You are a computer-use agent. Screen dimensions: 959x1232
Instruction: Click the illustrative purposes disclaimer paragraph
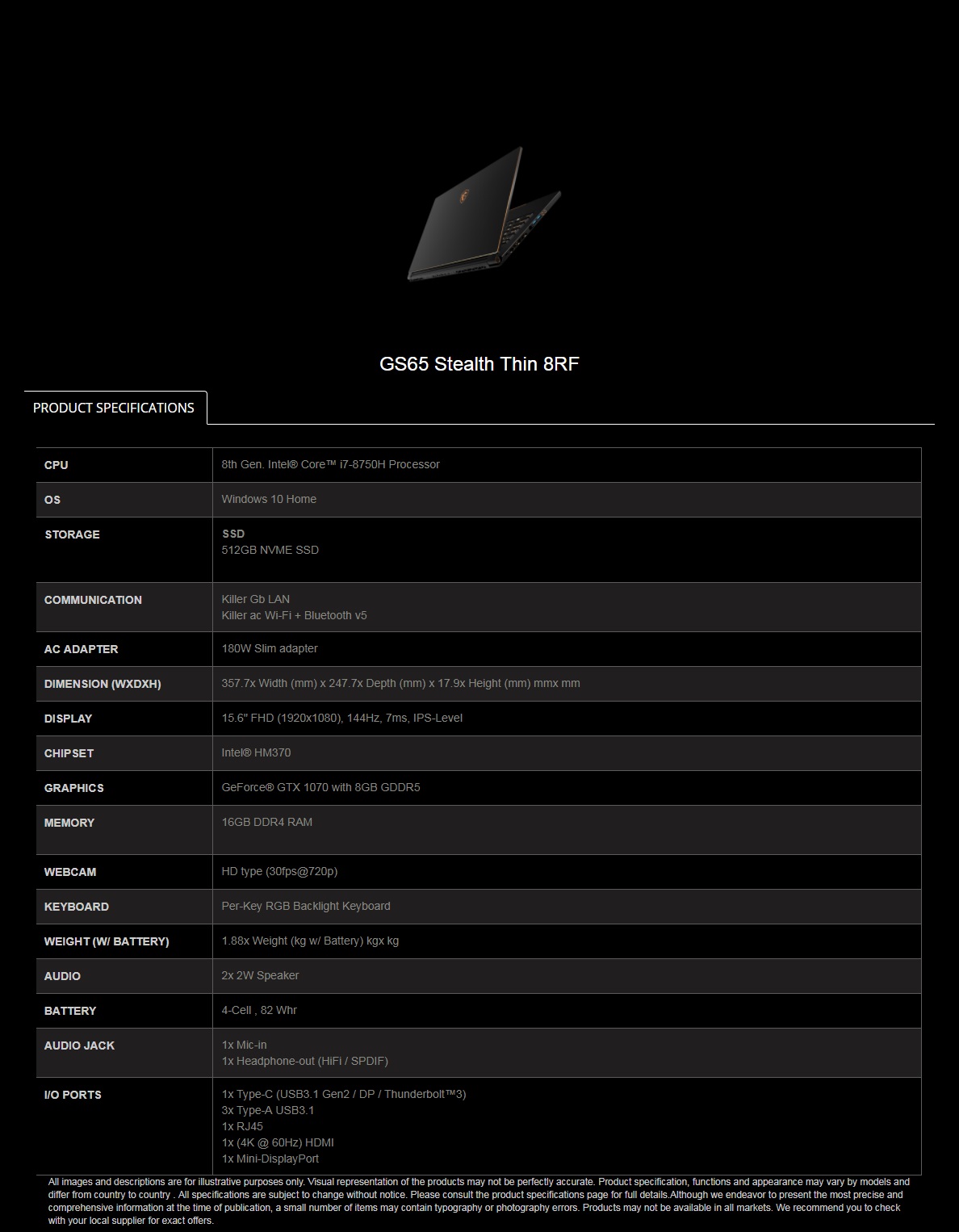pyautogui.click(x=479, y=1201)
